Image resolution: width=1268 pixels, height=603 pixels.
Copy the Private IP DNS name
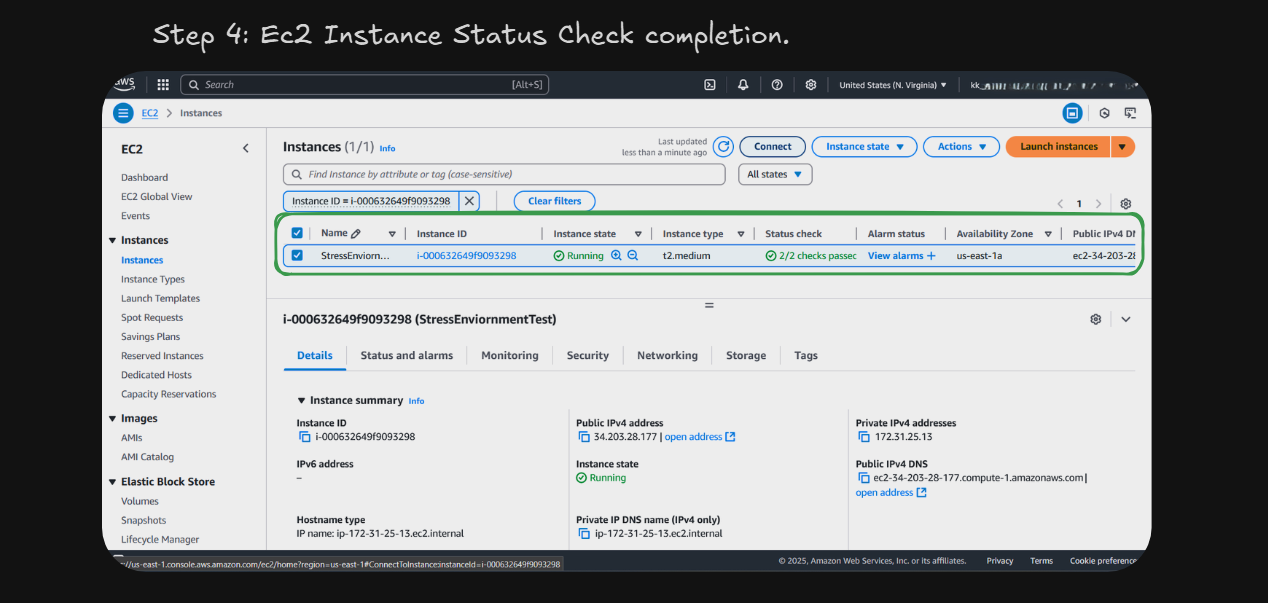[584, 534]
